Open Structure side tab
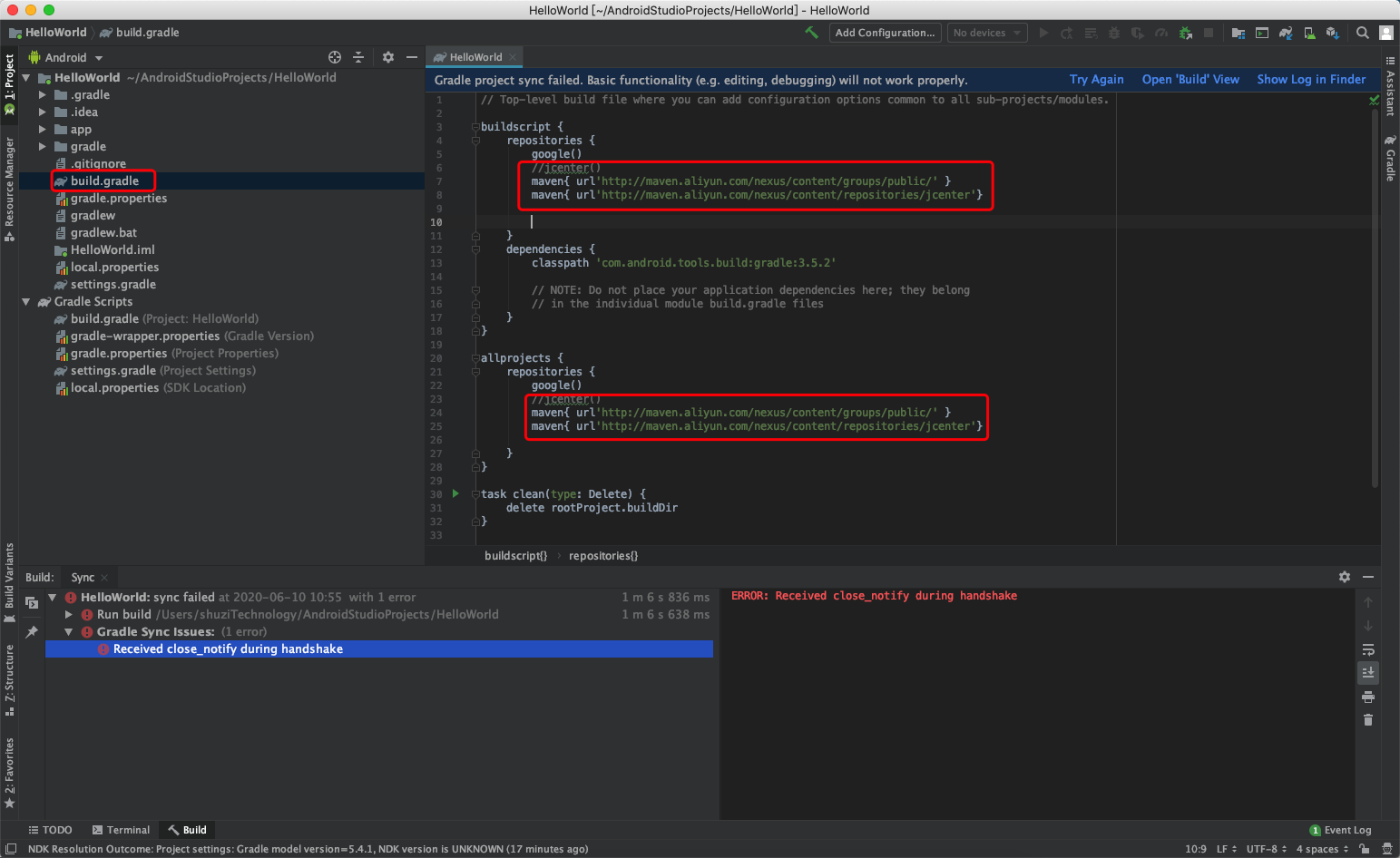1400x858 pixels. click(10, 680)
